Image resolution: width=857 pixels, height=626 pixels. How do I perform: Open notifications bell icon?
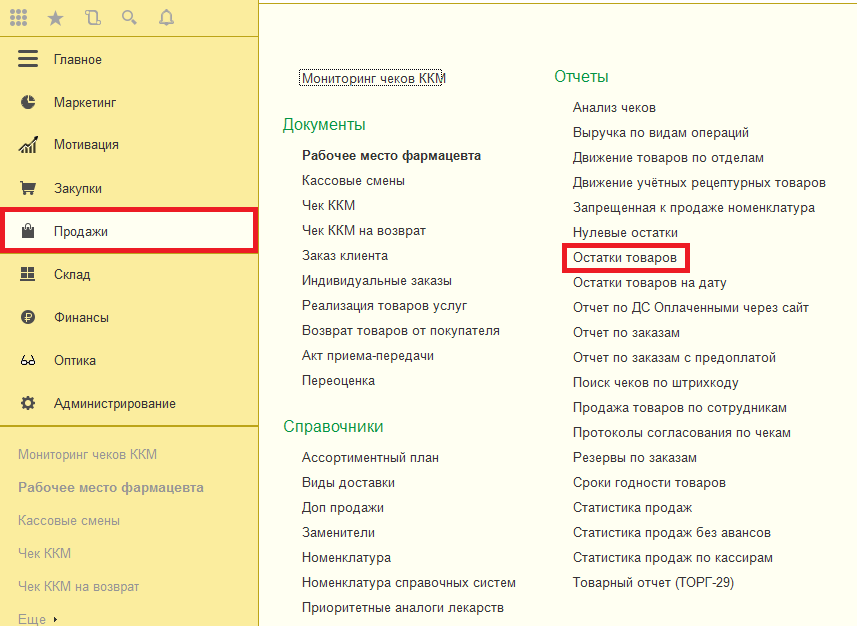(166, 17)
